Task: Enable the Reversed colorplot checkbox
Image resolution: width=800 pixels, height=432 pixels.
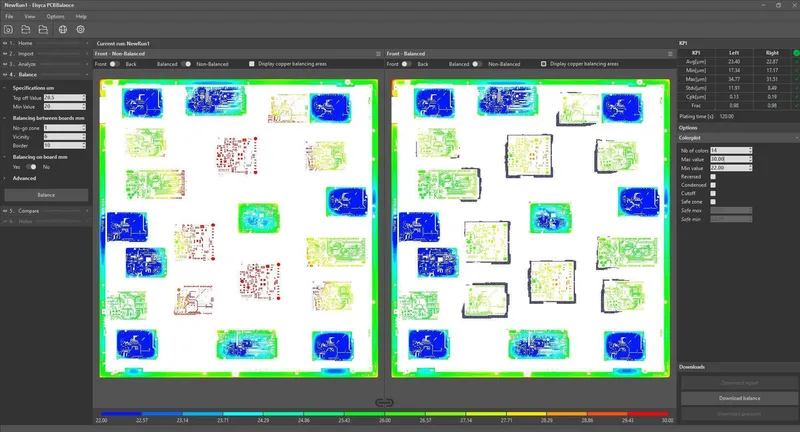Action: 713,176
